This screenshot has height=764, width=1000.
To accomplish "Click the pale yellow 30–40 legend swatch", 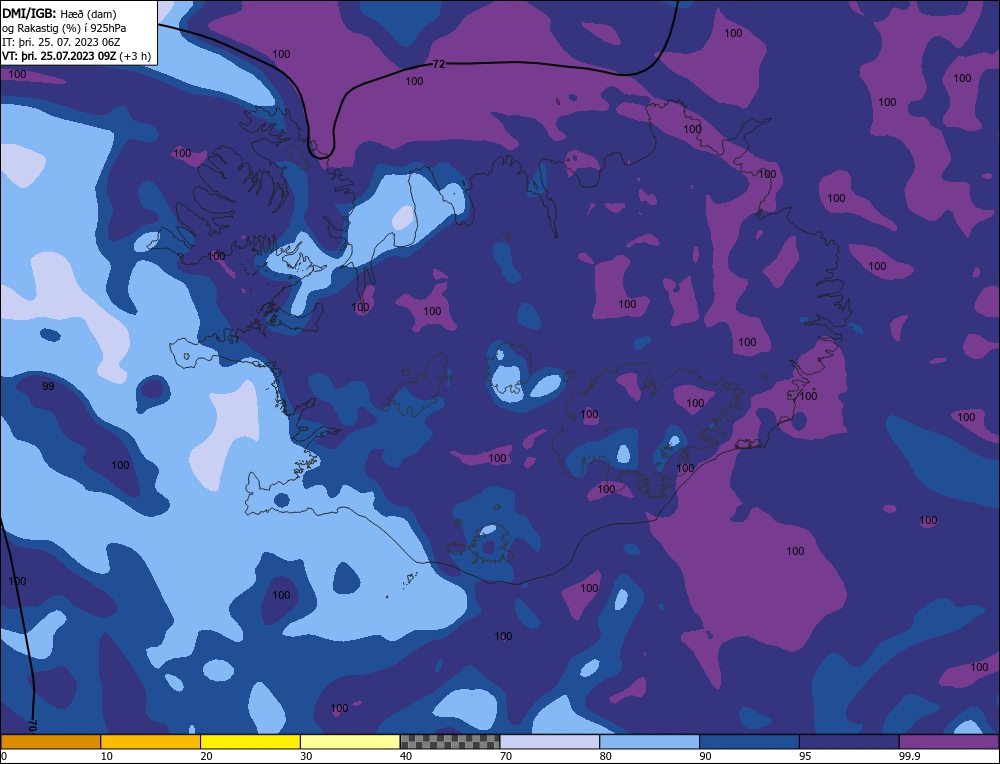I will (350, 741).
